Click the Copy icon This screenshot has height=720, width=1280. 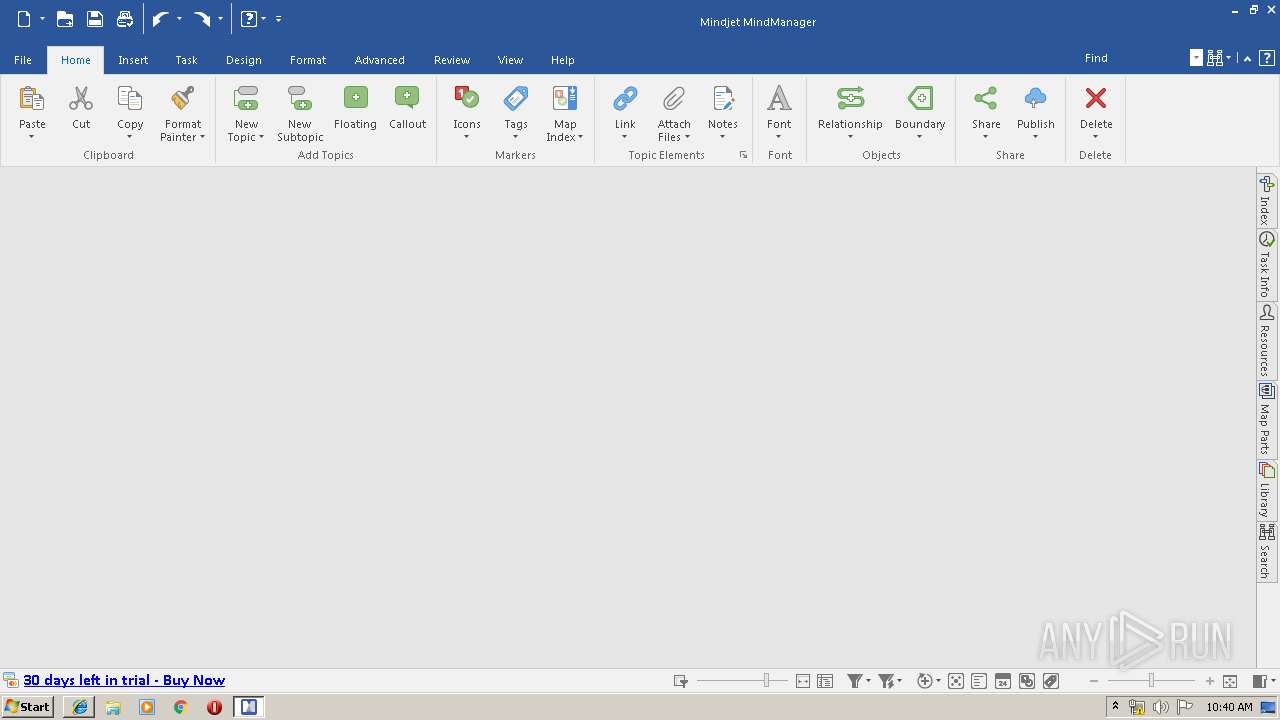click(130, 98)
